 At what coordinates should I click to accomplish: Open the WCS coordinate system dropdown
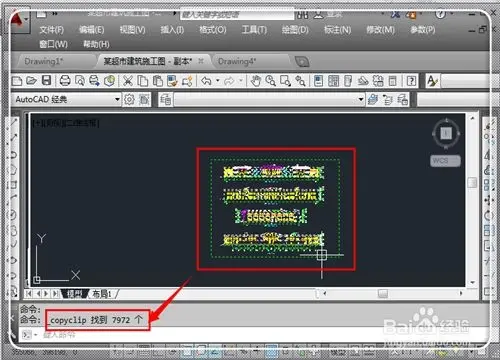pyautogui.click(x=445, y=161)
